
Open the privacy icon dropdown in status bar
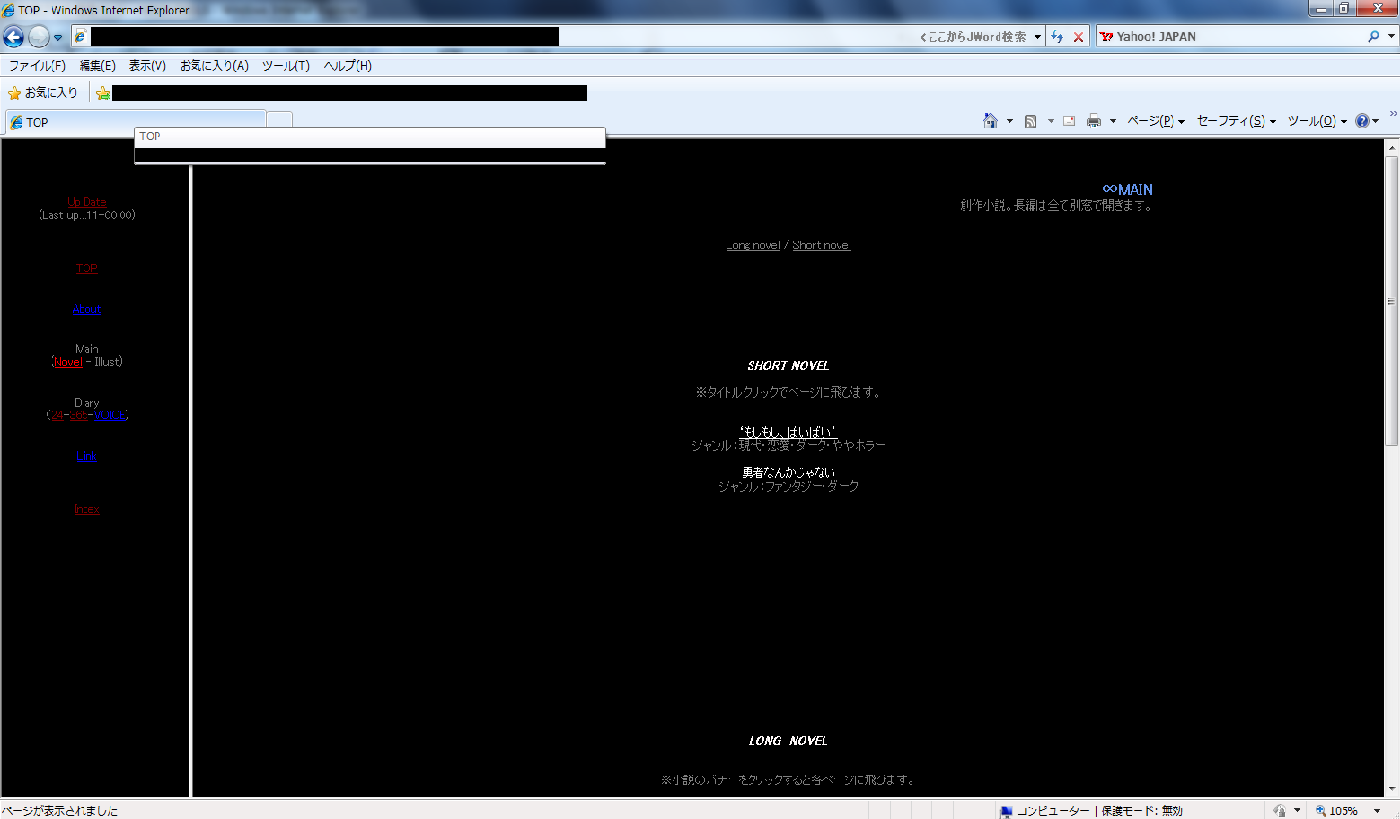click(1297, 811)
